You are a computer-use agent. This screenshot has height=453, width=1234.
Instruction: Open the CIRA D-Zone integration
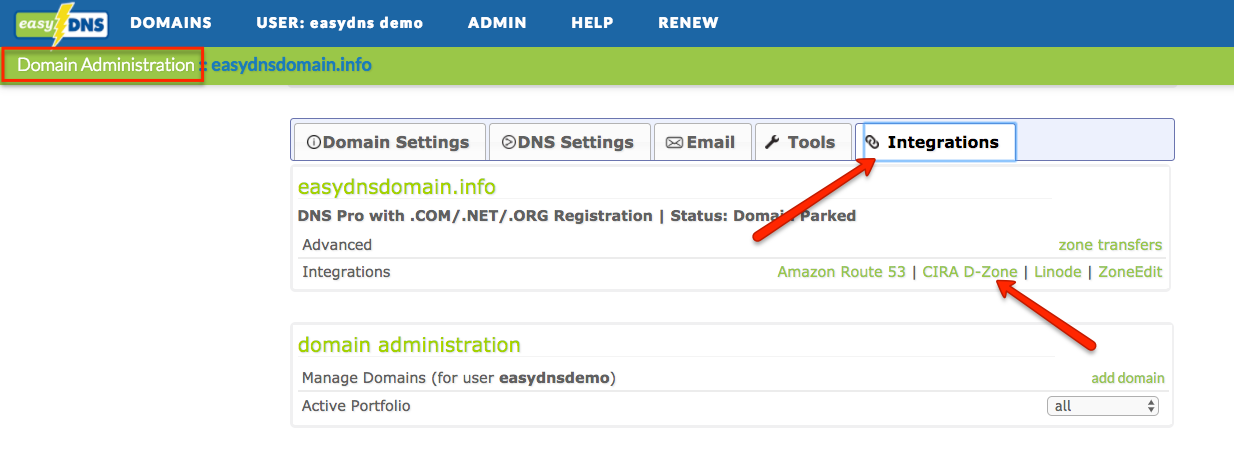click(x=970, y=272)
